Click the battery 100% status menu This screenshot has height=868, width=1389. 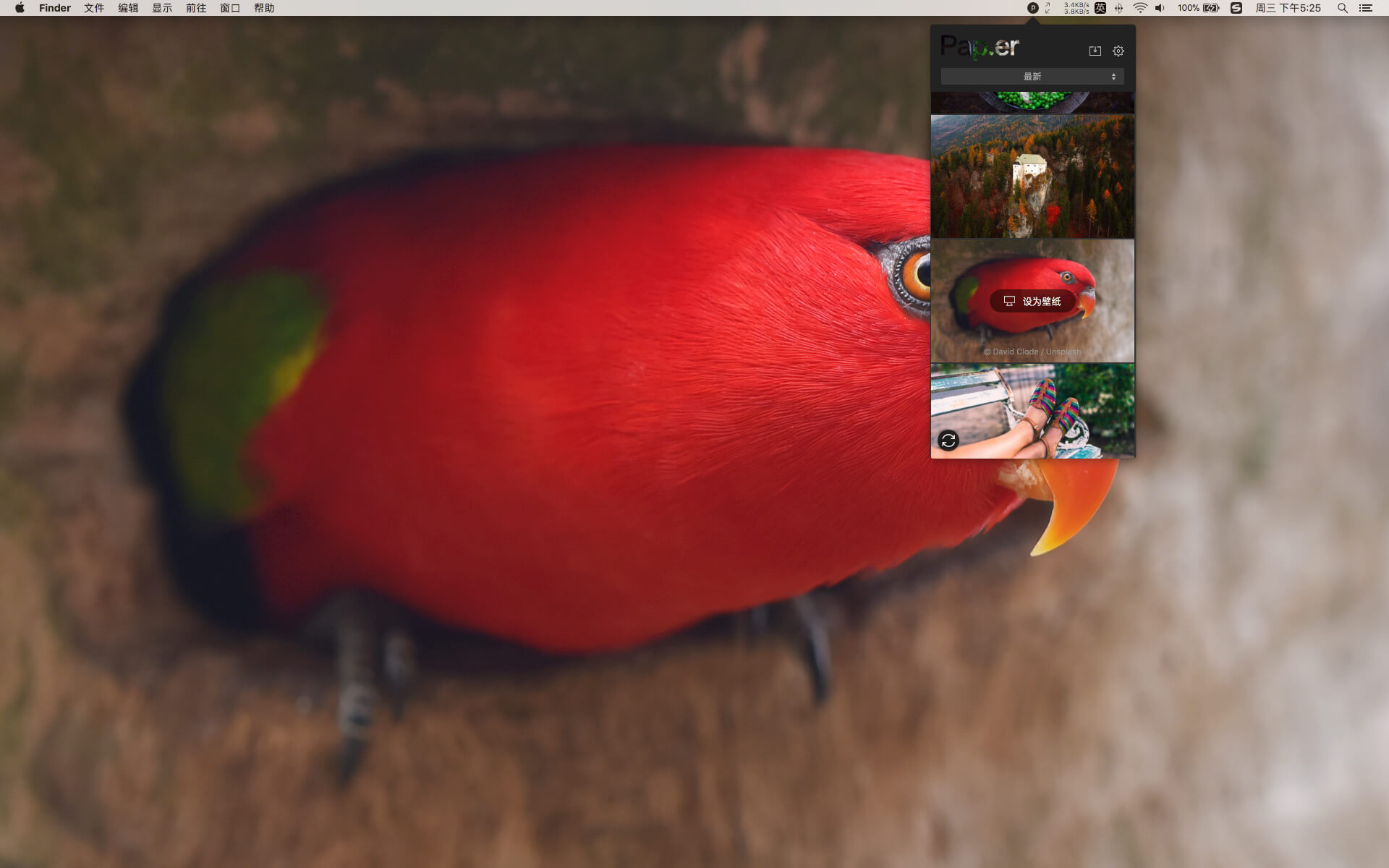[x=1199, y=8]
